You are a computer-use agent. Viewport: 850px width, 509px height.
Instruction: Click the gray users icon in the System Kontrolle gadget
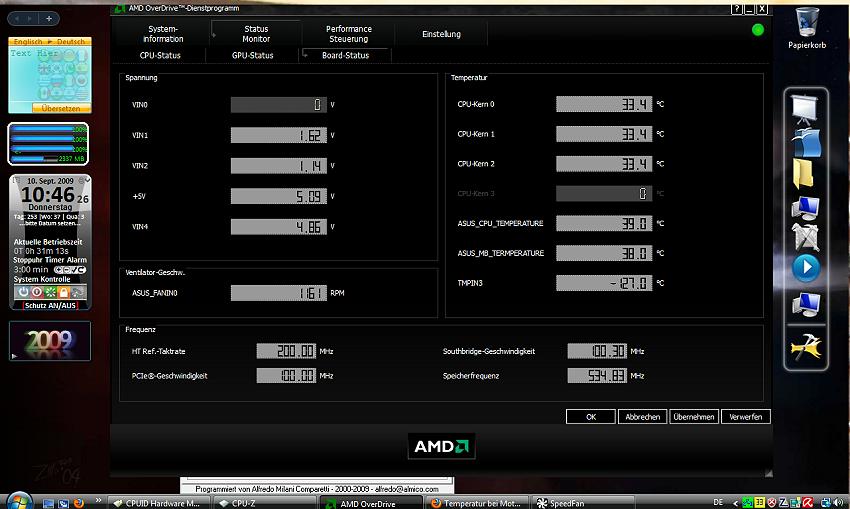tap(78, 292)
